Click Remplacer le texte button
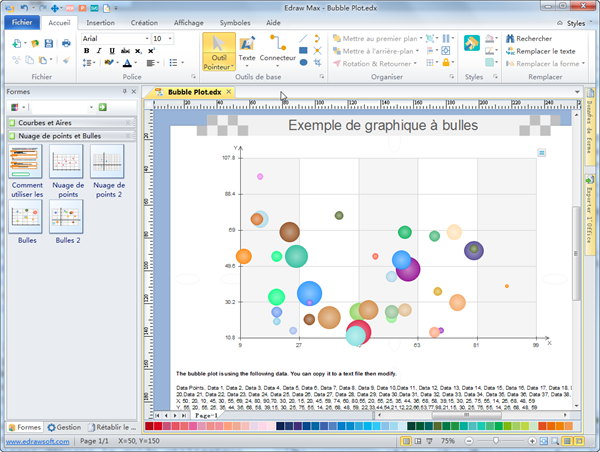 544,50
